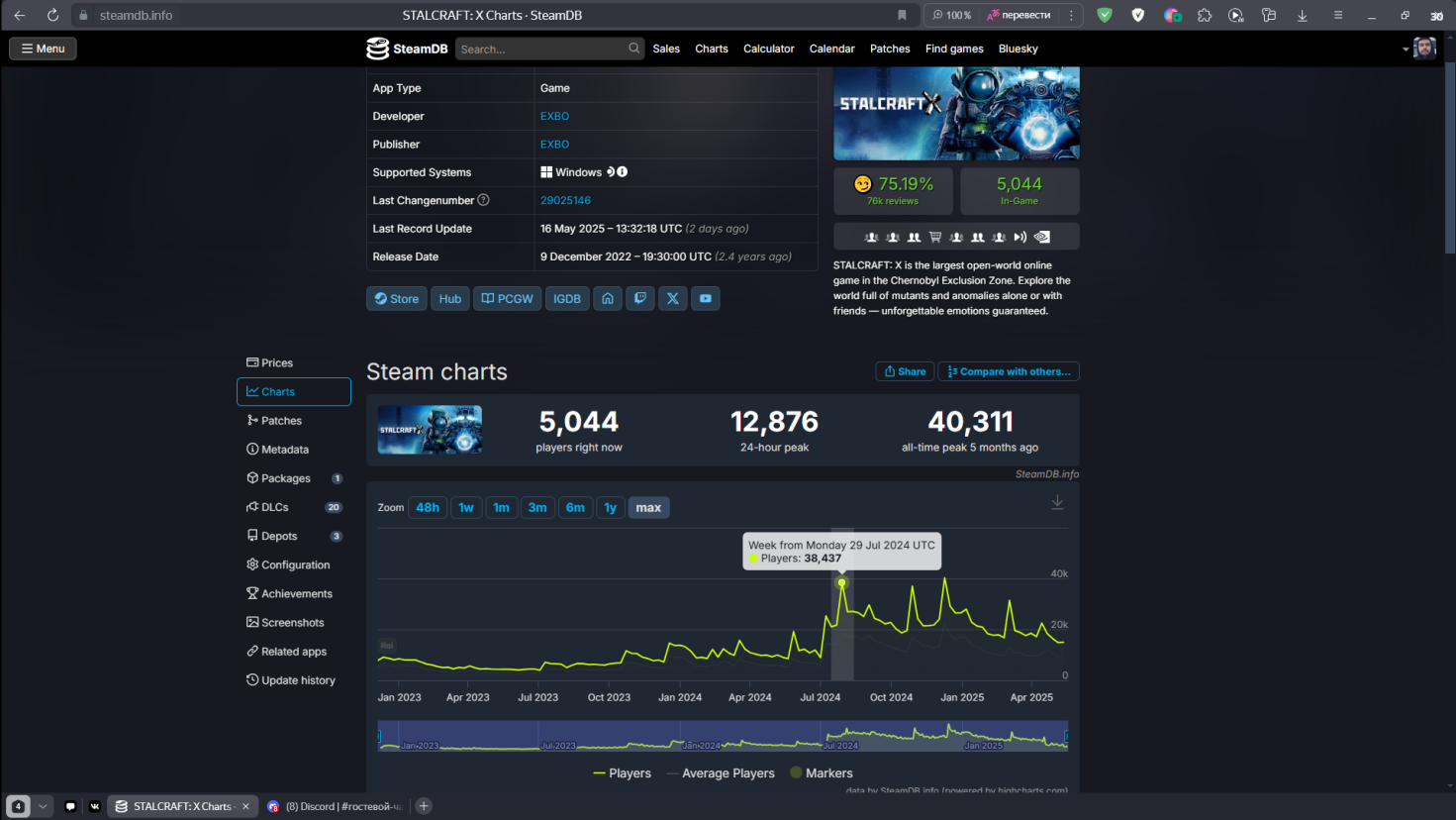Open Achievements in the sidebar
This screenshot has width=1456, height=820.
point(294,593)
